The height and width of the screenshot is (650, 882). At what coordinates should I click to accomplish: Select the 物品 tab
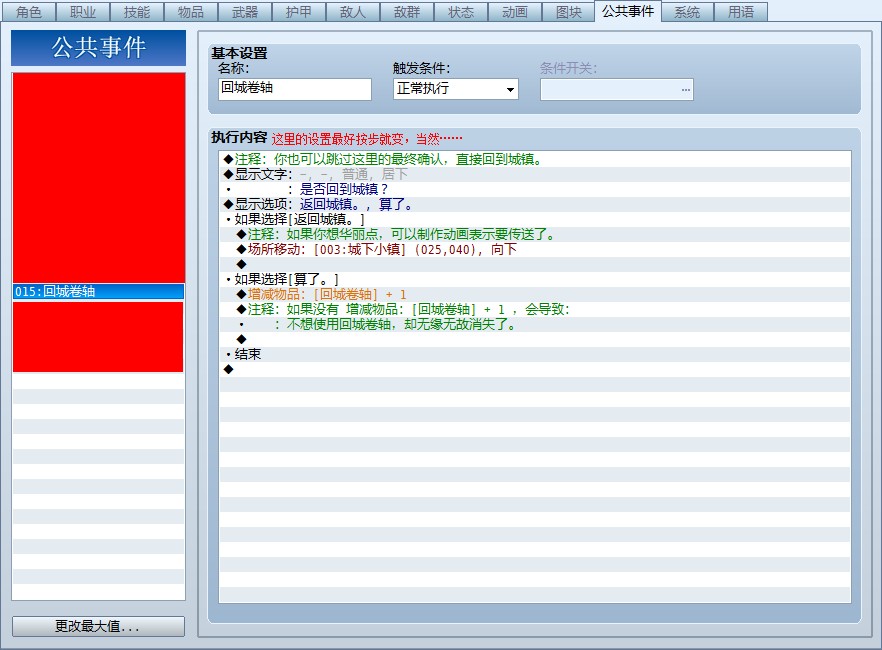pos(191,12)
